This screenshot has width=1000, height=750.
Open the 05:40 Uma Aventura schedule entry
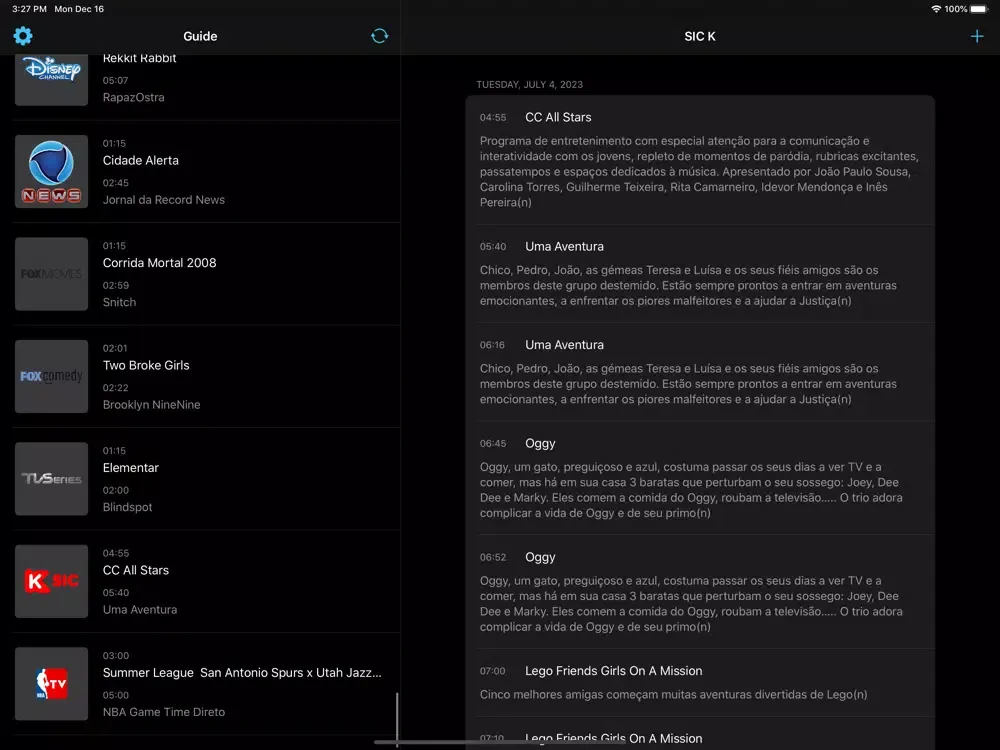point(700,273)
